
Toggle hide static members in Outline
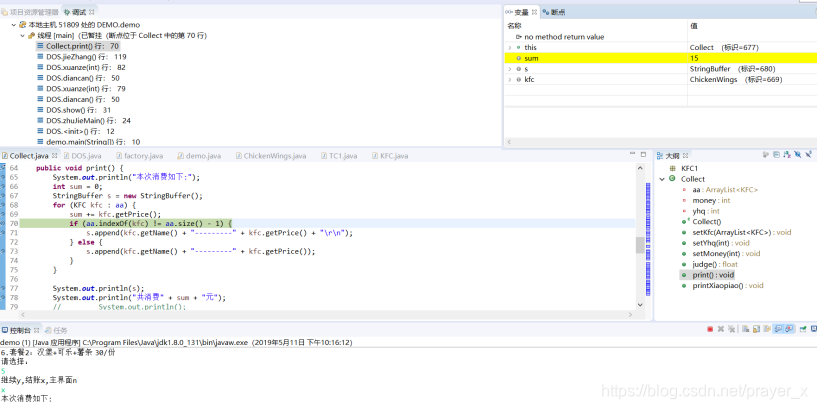(808, 155)
